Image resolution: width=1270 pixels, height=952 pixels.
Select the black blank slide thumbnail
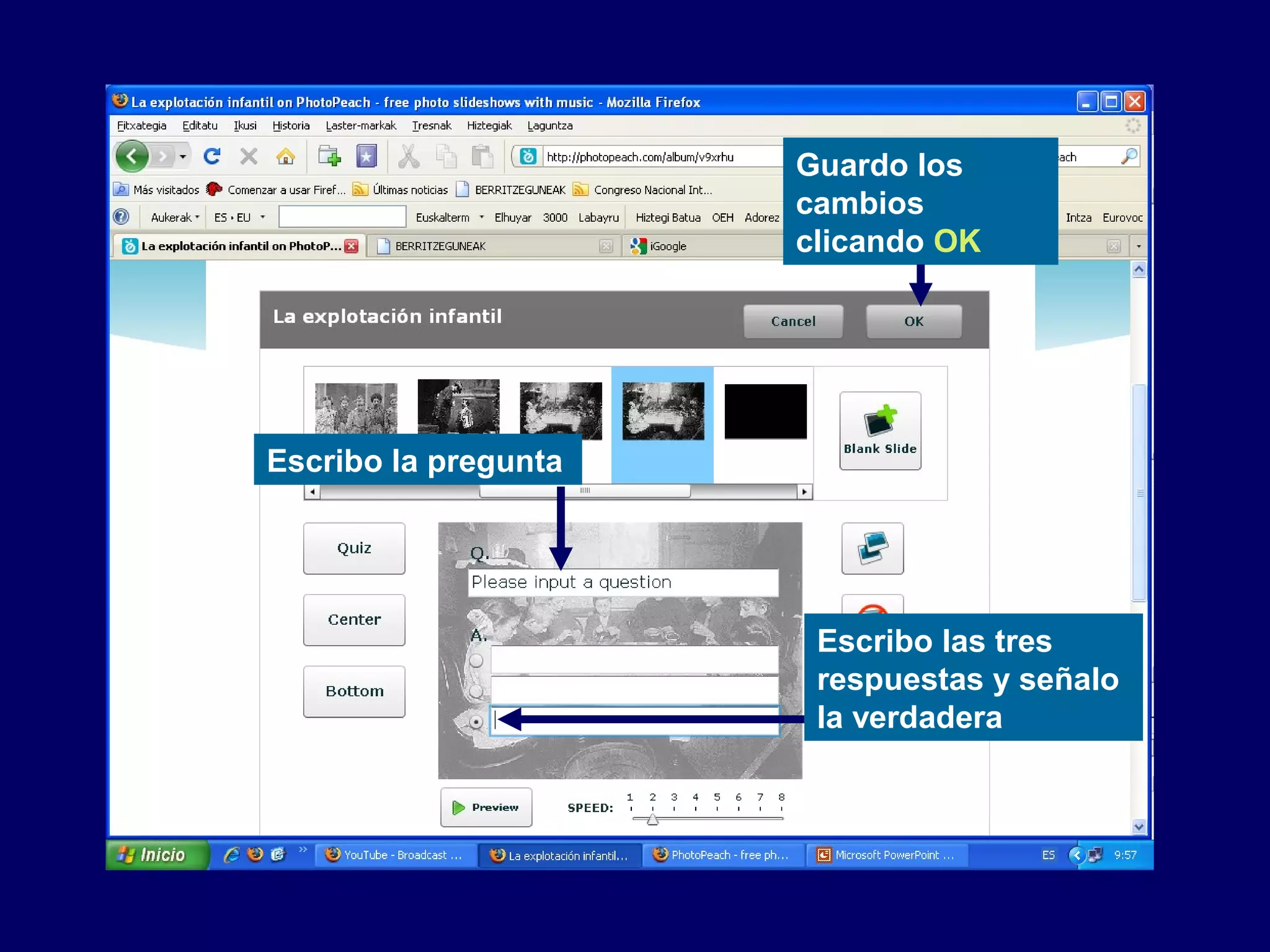coord(766,412)
